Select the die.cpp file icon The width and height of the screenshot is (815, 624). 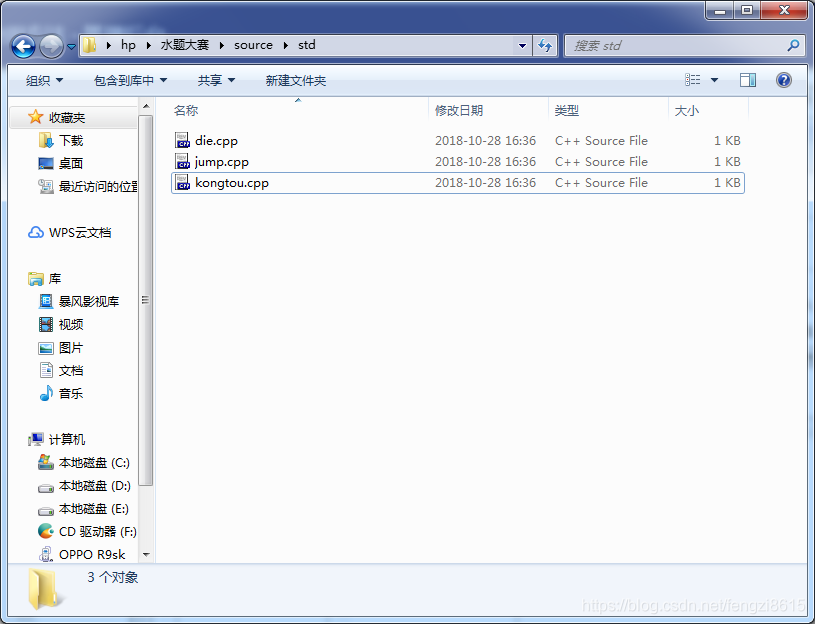pos(182,141)
